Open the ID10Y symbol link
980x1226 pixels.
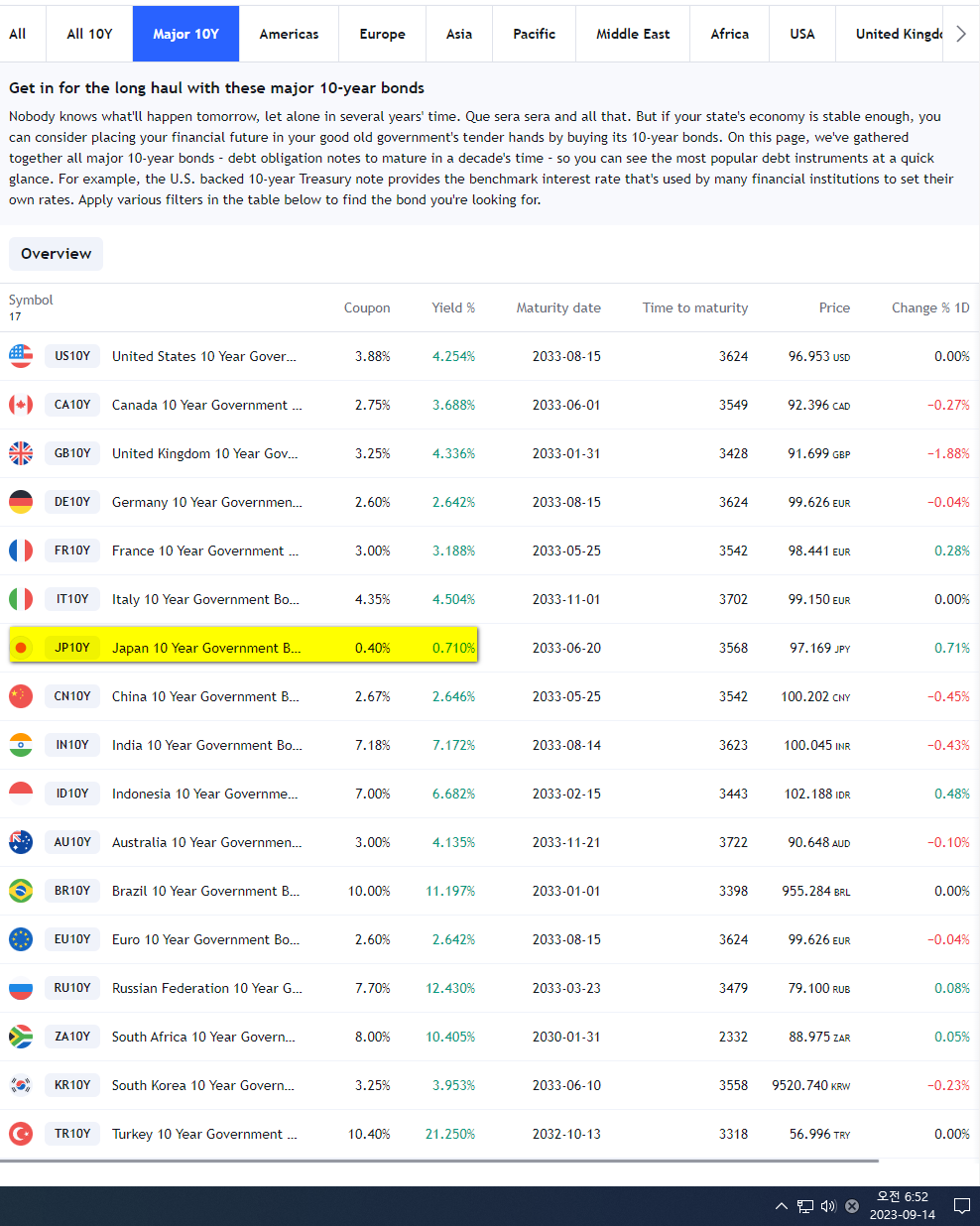pyautogui.click(x=72, y=794)
